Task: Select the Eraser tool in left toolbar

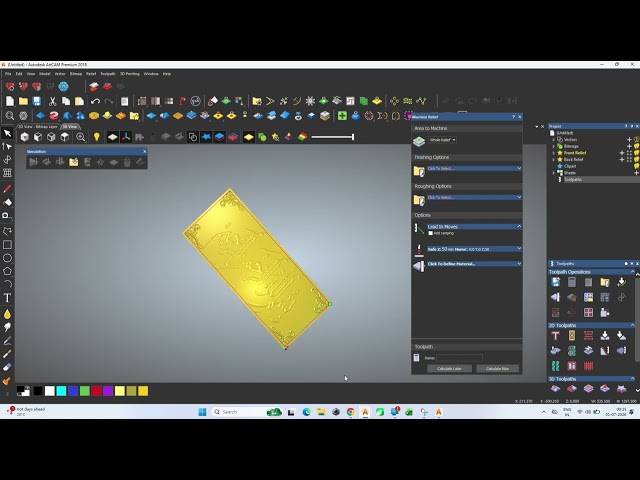Action: 7,367
